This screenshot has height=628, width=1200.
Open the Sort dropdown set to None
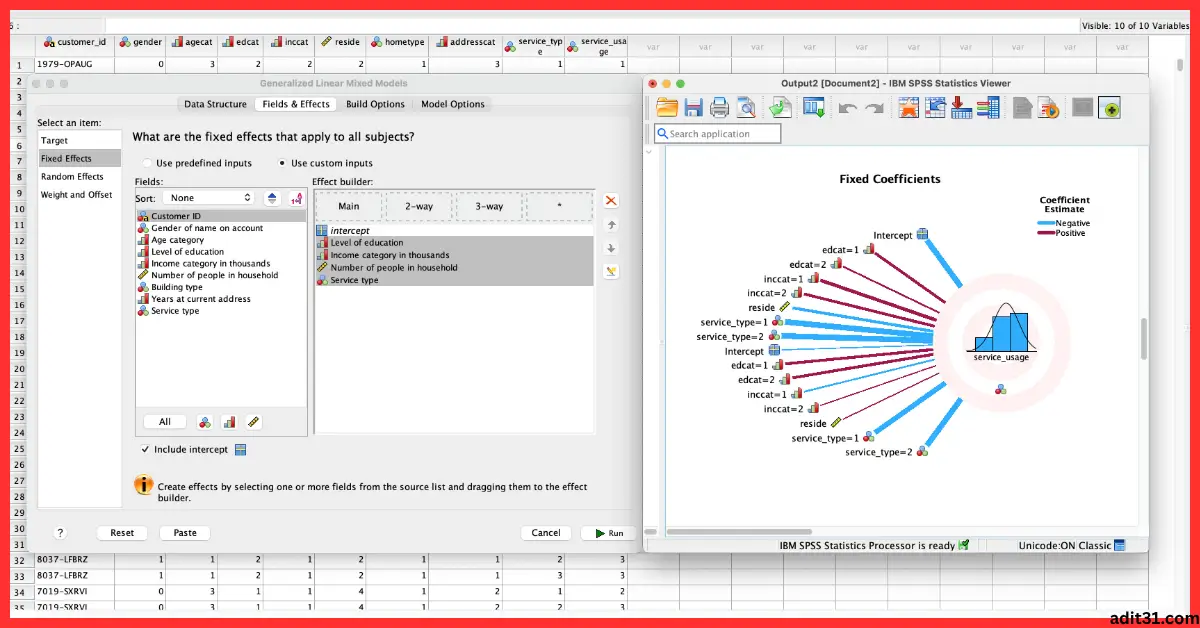(209, 198)
